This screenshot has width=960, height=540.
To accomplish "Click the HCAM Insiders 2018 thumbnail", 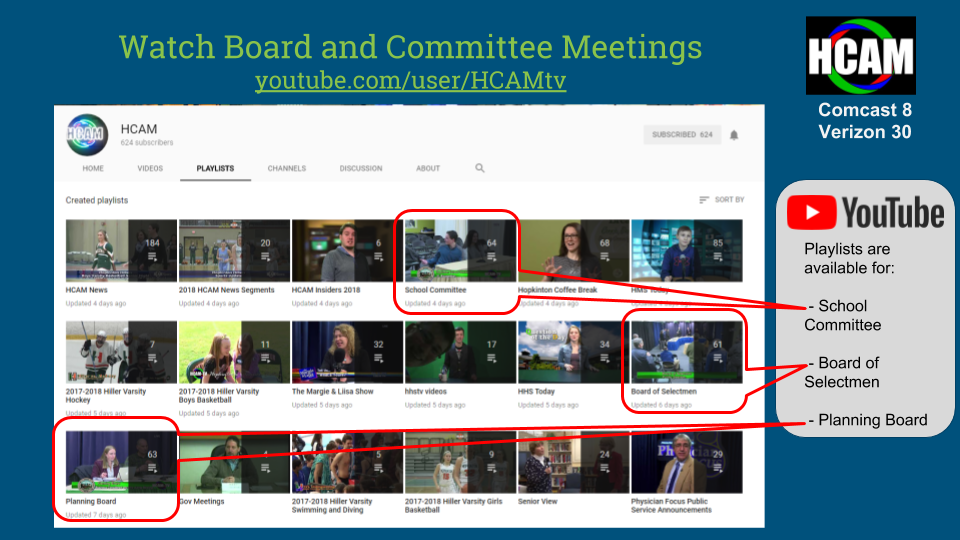I will [x=347, y=251].
